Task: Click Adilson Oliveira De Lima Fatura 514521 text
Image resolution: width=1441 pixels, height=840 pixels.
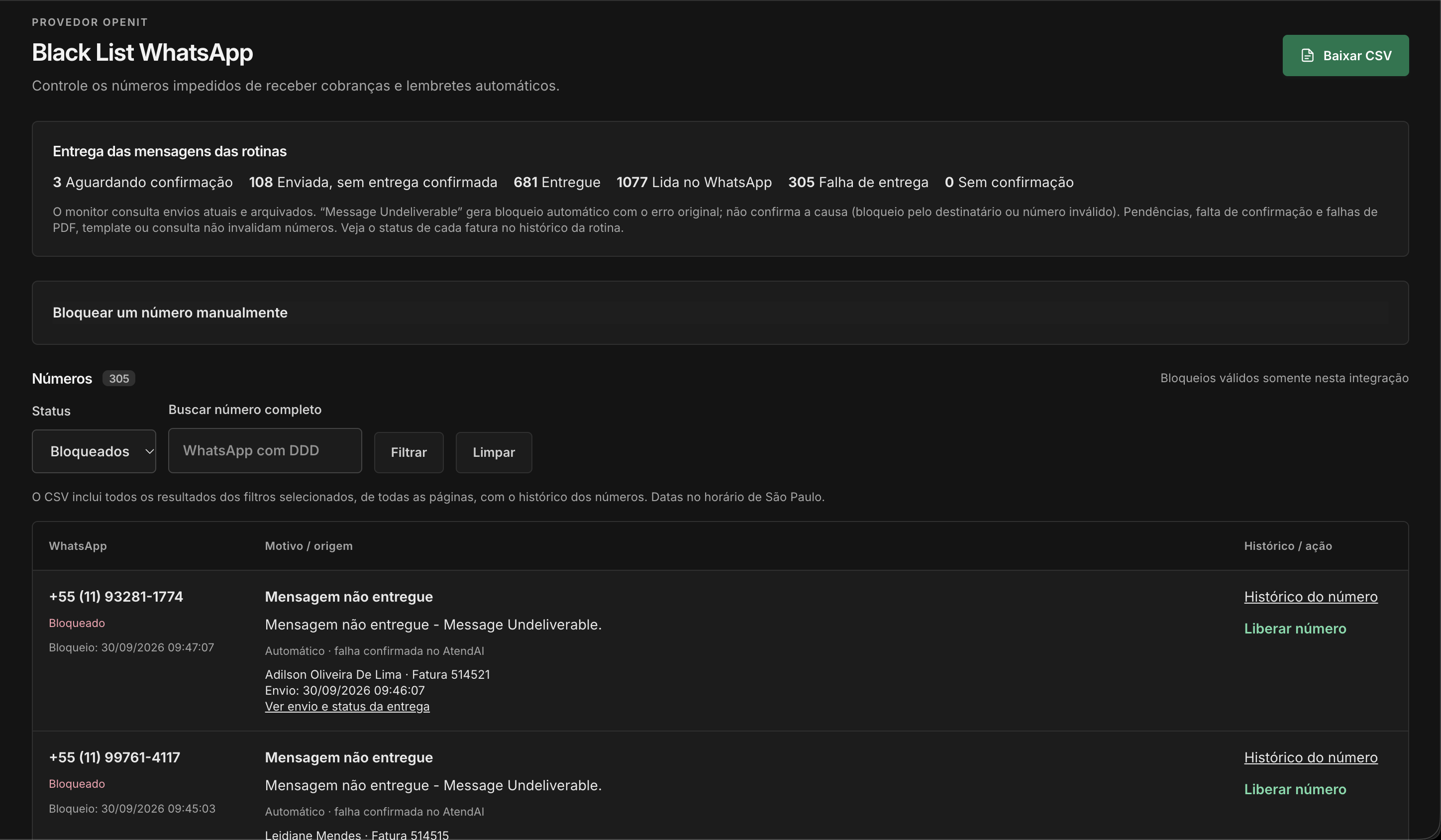Action: coord(377,674)
